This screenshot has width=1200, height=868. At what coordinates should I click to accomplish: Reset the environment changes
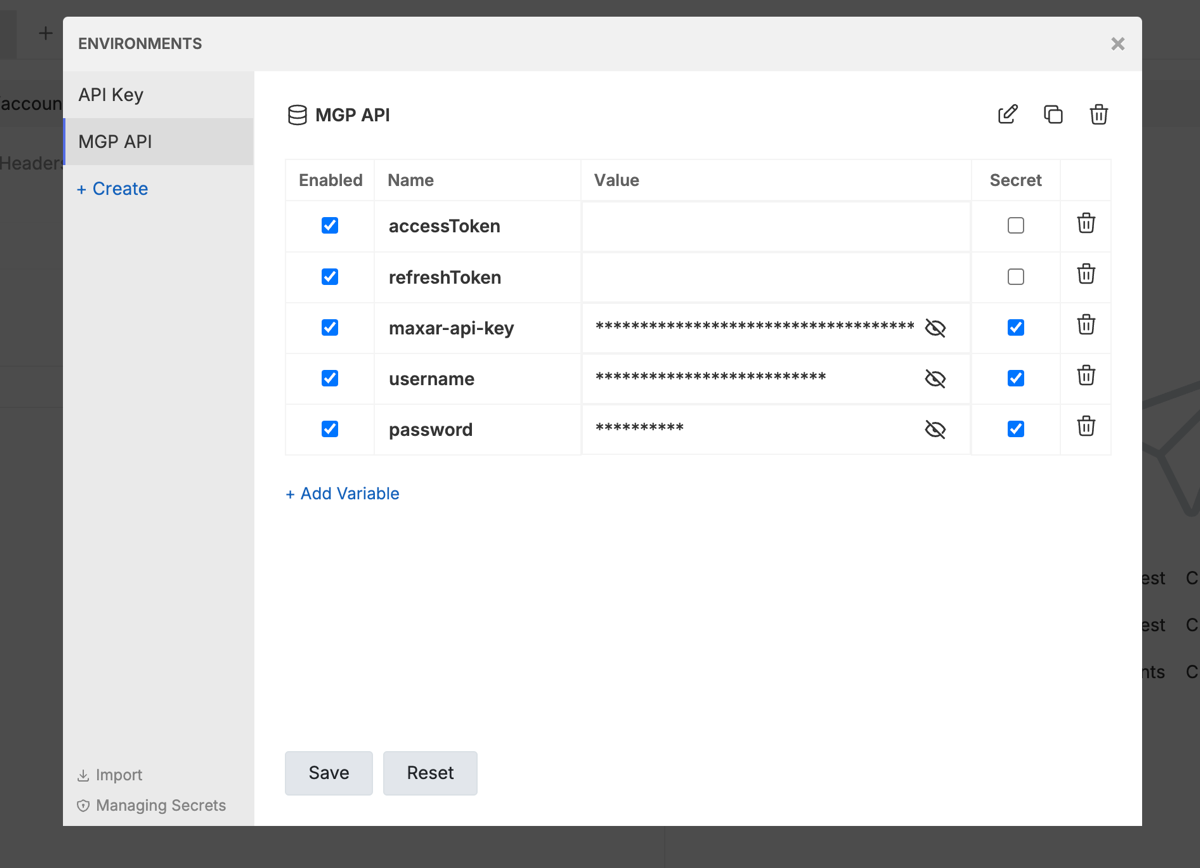(430, 773)
